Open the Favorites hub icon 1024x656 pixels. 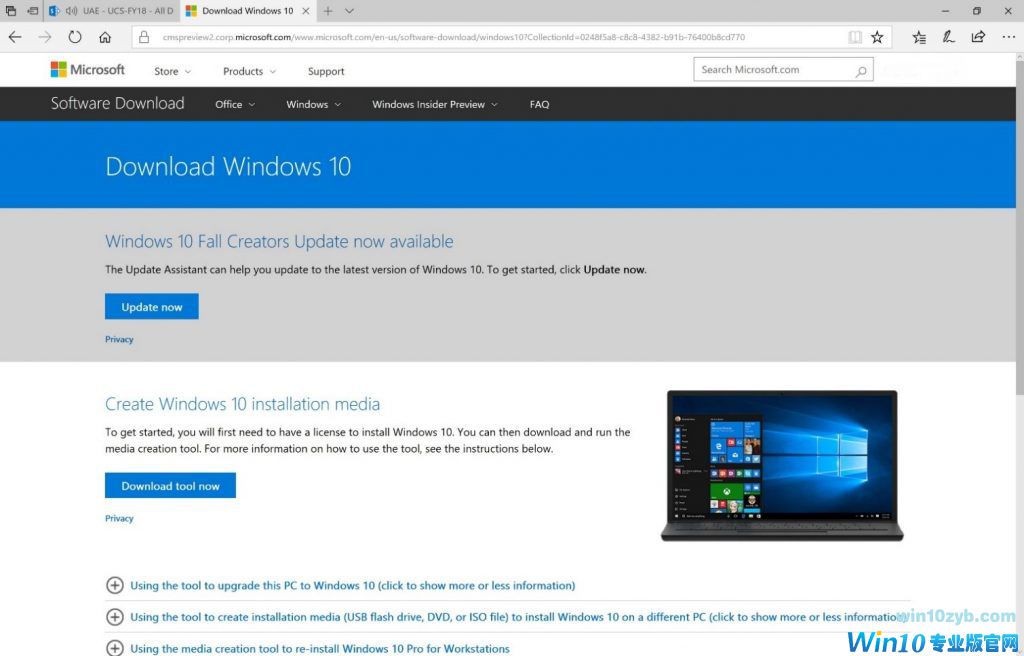click(919, 37)
